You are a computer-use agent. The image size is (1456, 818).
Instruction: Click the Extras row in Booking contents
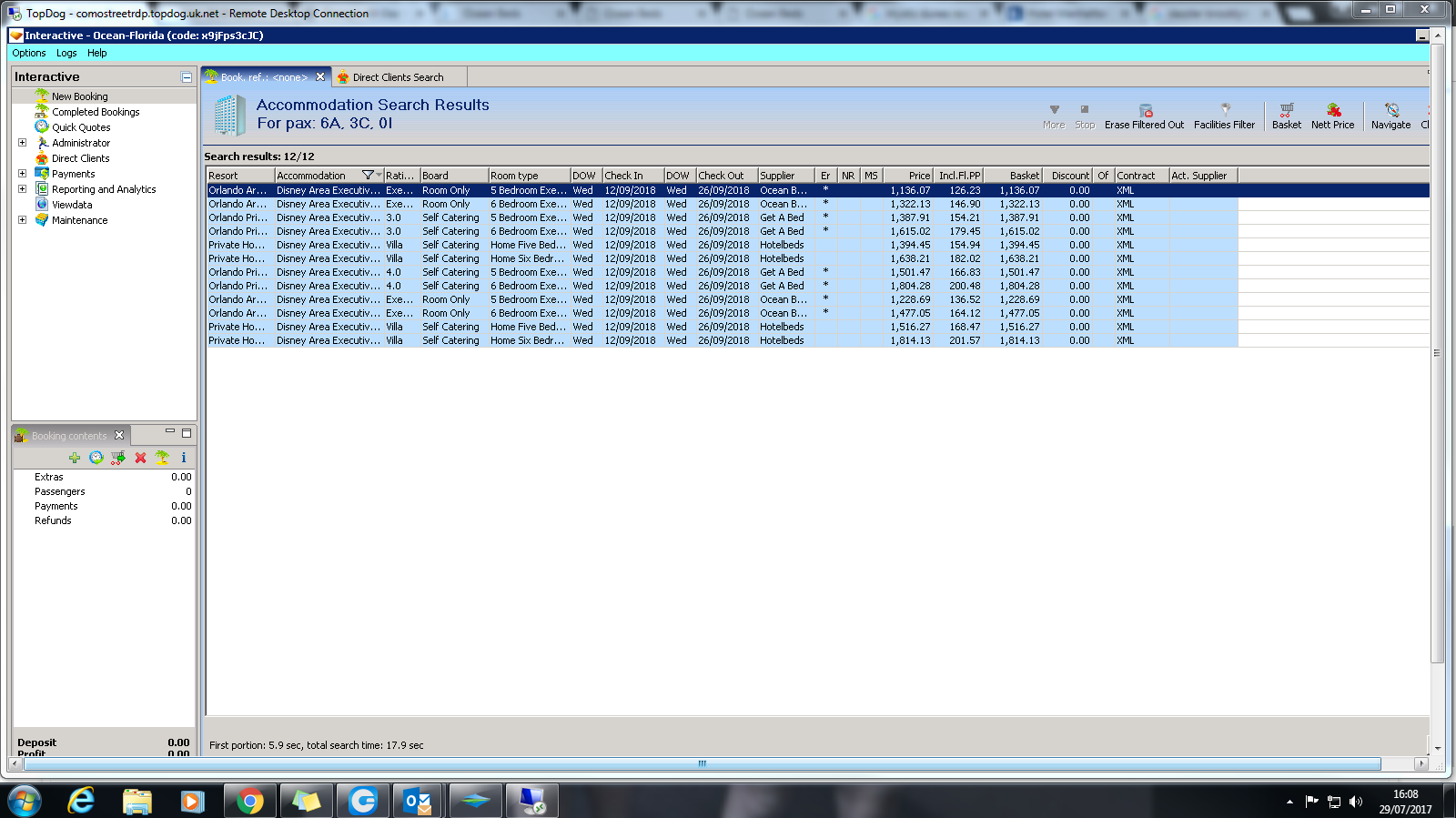pos(104,477)
